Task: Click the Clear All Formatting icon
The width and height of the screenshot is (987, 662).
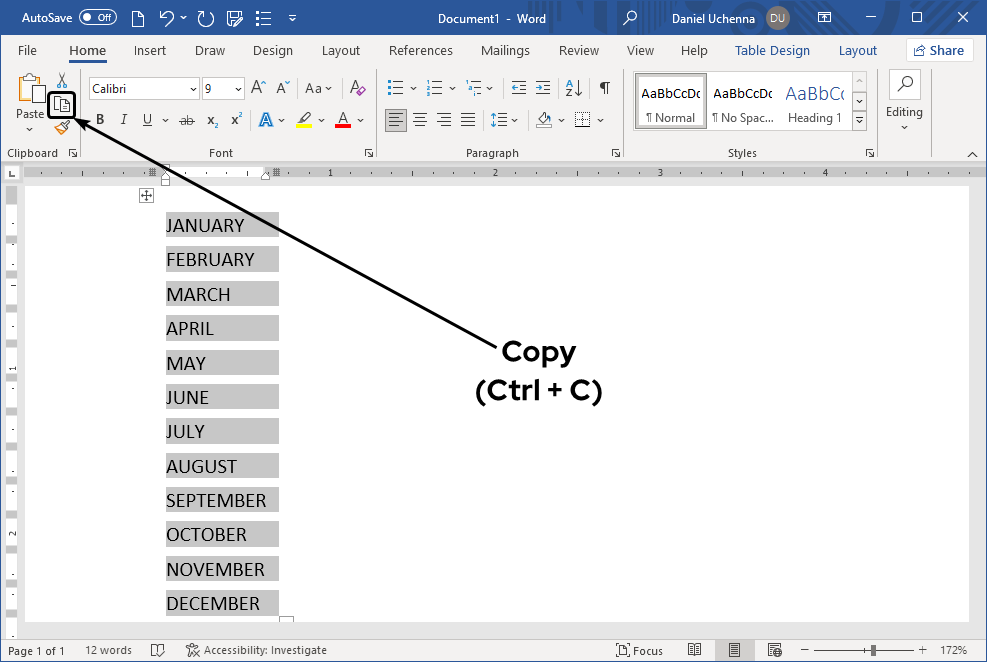Action: (x=358, y=88)
